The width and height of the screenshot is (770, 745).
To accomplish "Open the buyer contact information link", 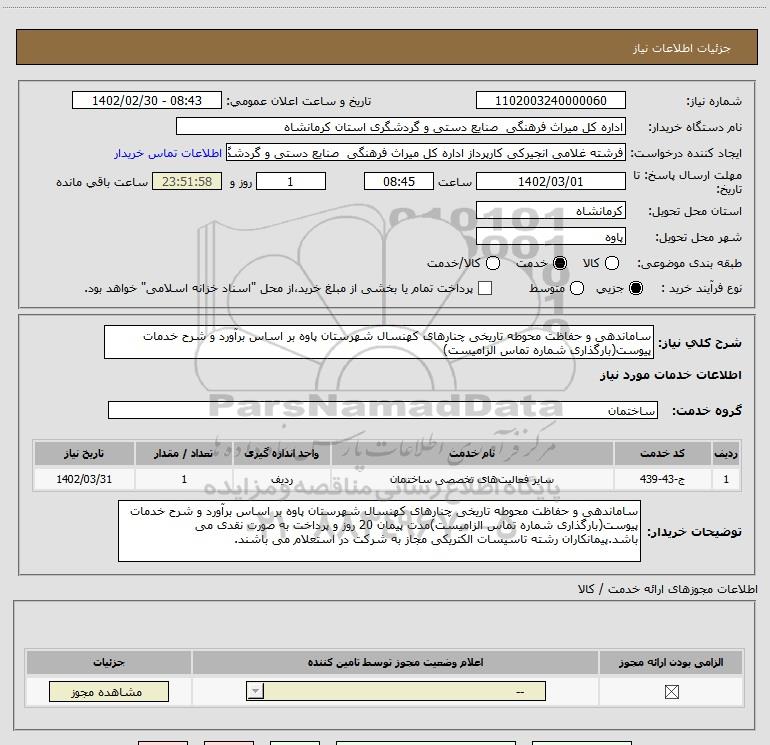I will tap(168, 153).
